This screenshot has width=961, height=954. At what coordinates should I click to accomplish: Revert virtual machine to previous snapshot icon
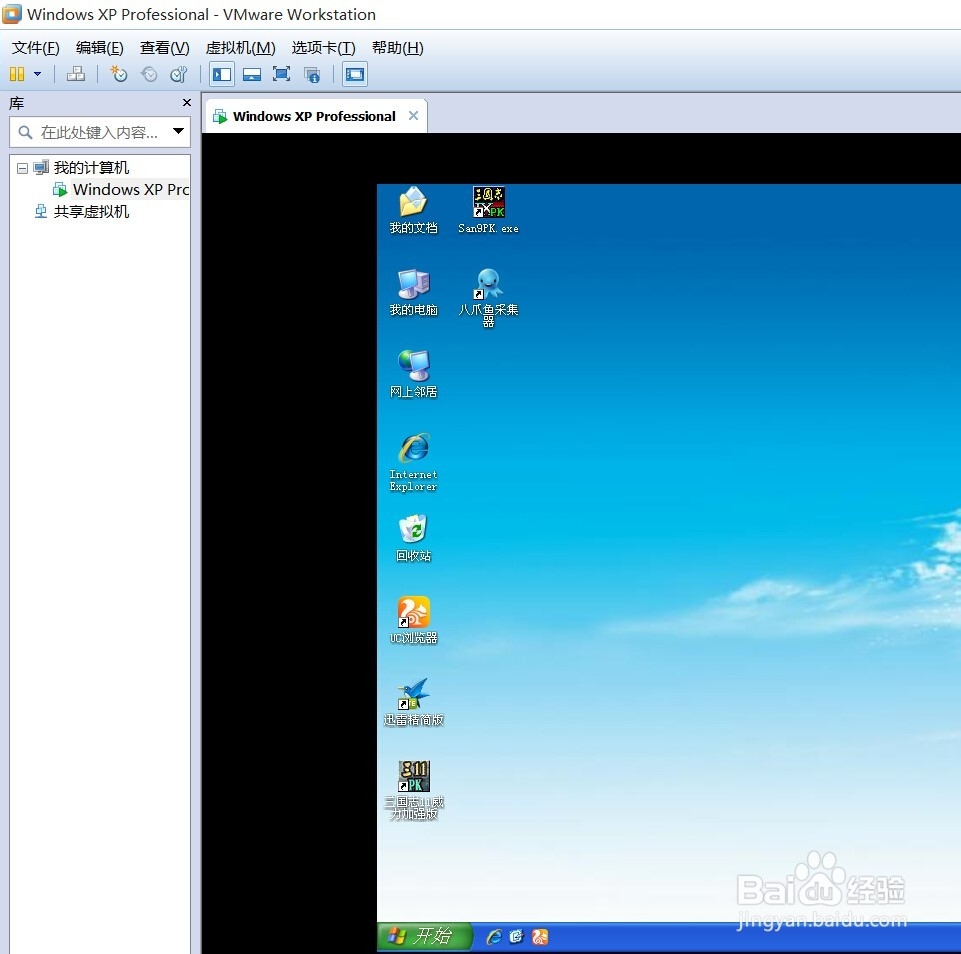click(149, 74)
